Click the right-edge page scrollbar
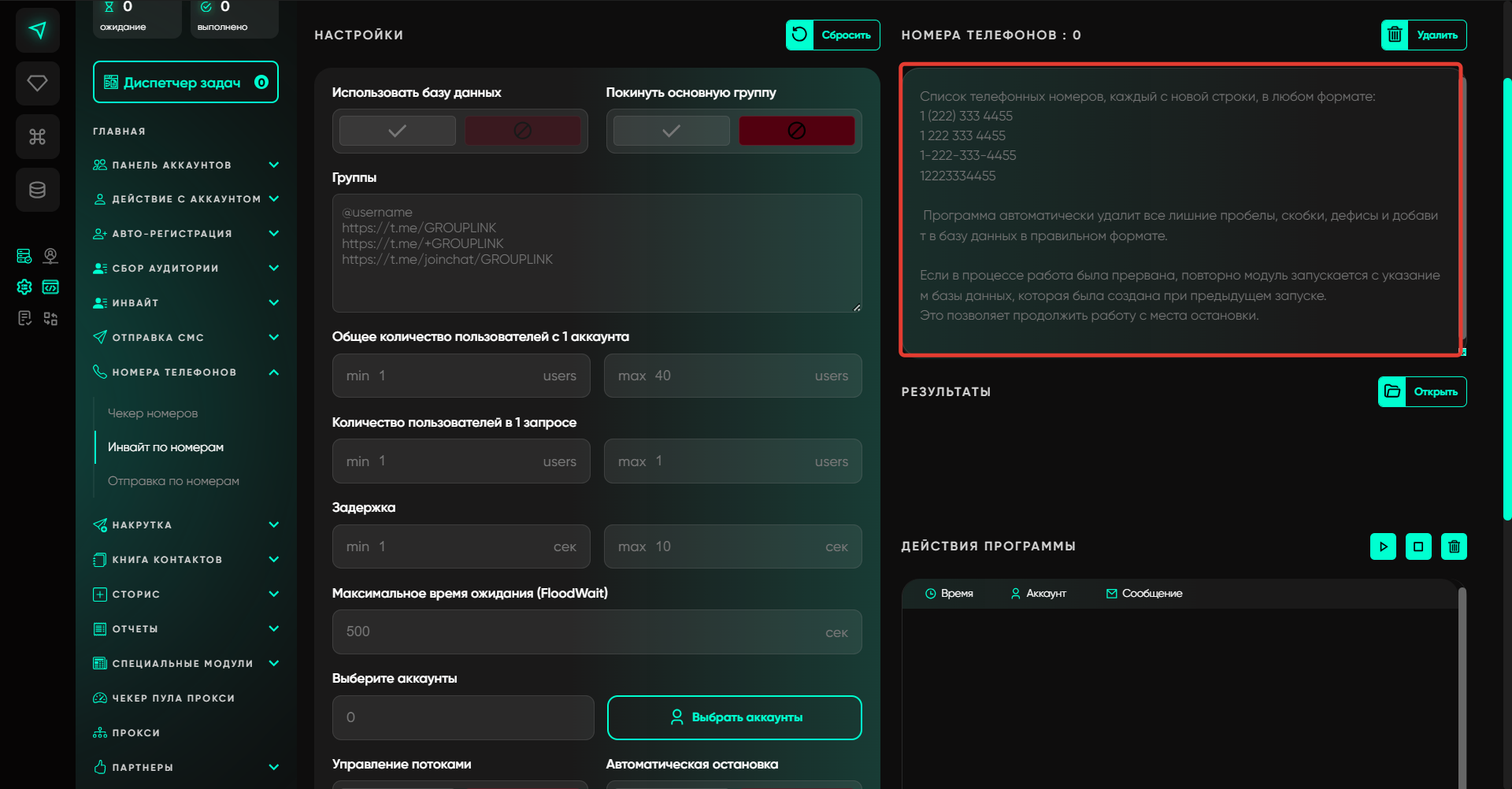The height and width of the screenshot is (789, 1512). 1507,299
